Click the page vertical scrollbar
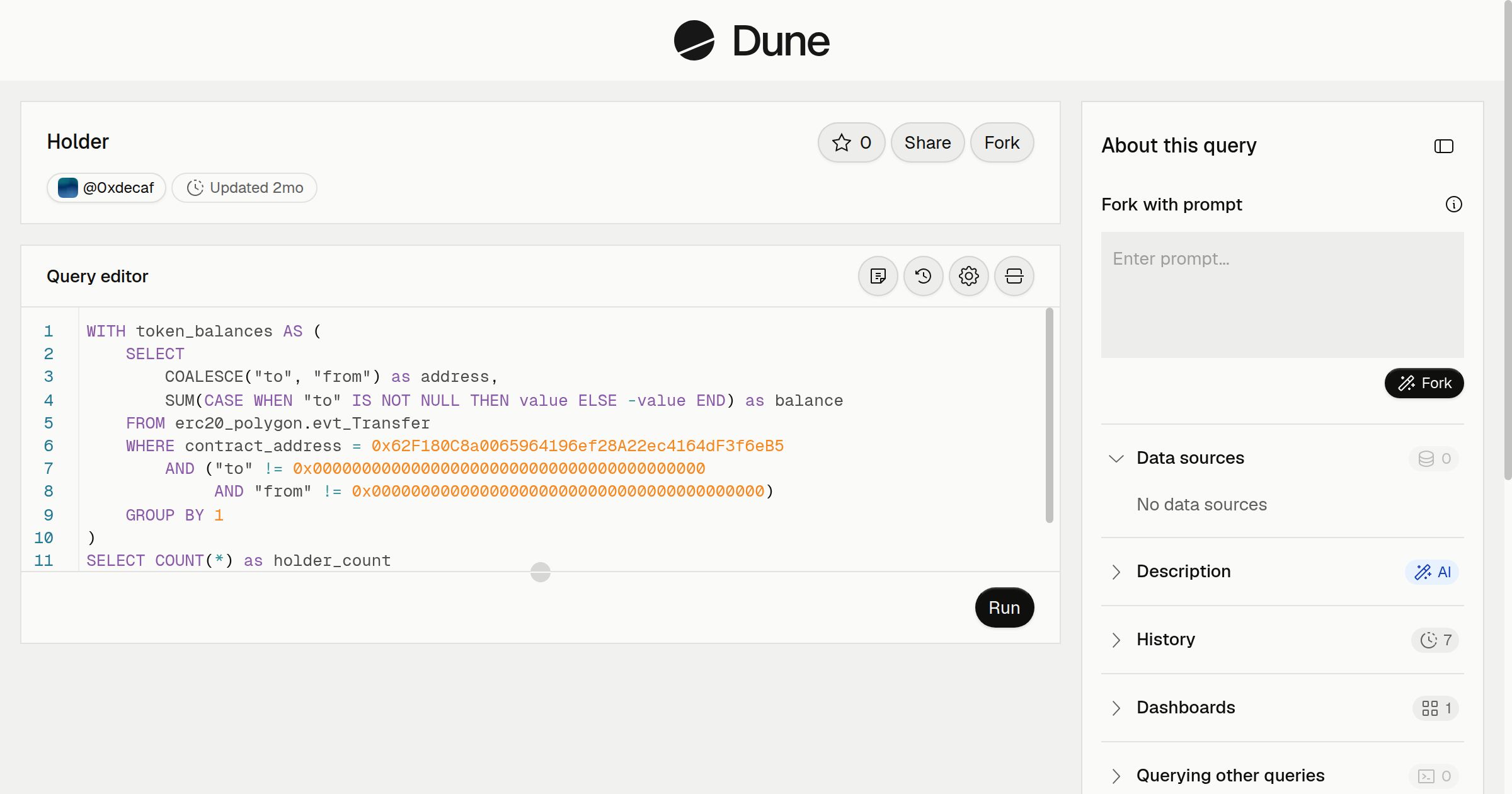 pos(1508,239)
